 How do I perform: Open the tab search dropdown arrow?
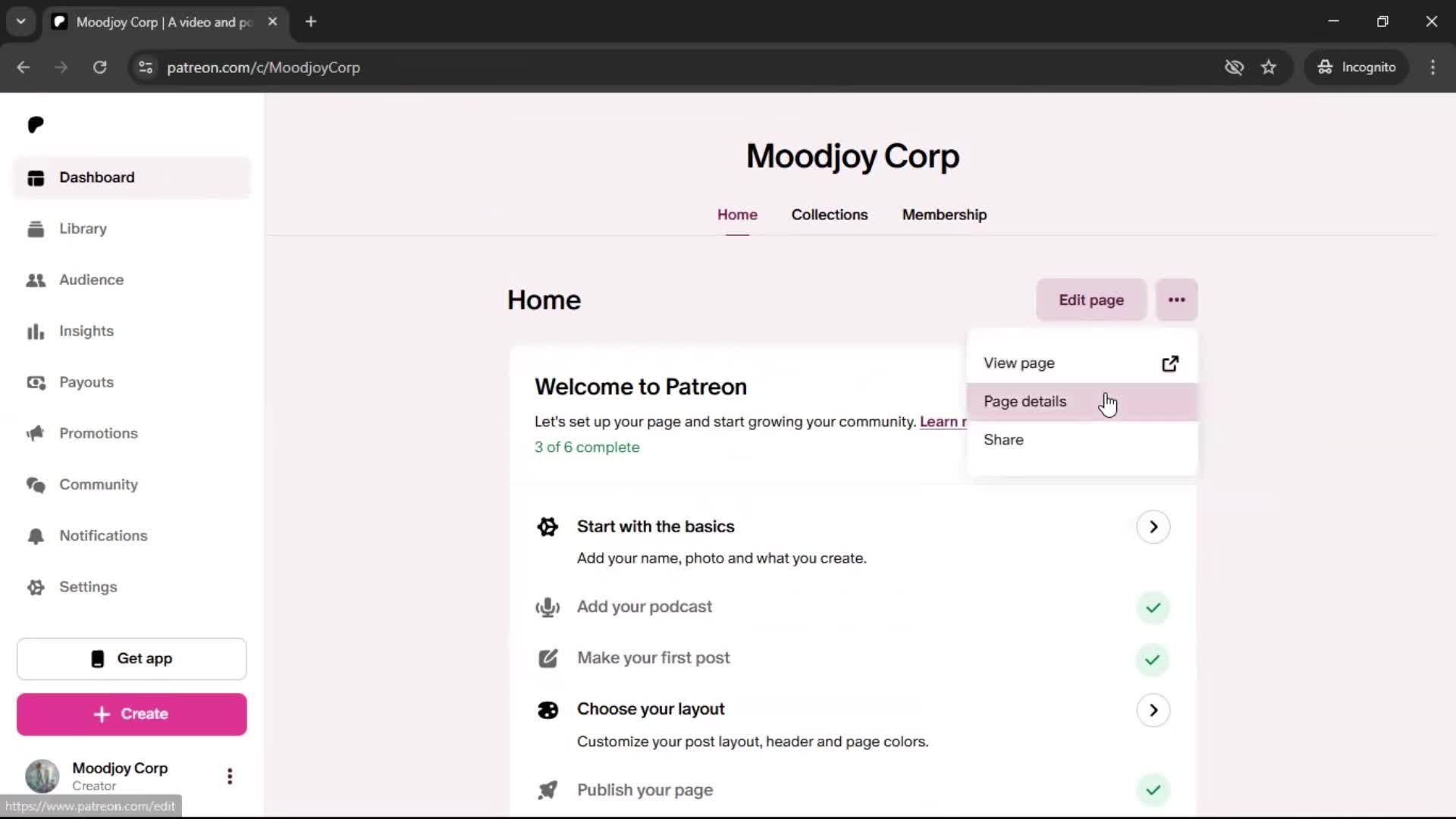point(20,22)
